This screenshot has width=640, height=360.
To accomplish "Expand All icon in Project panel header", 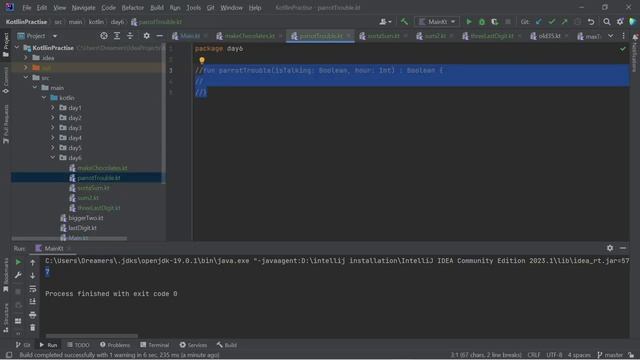I will click(117, 36).
